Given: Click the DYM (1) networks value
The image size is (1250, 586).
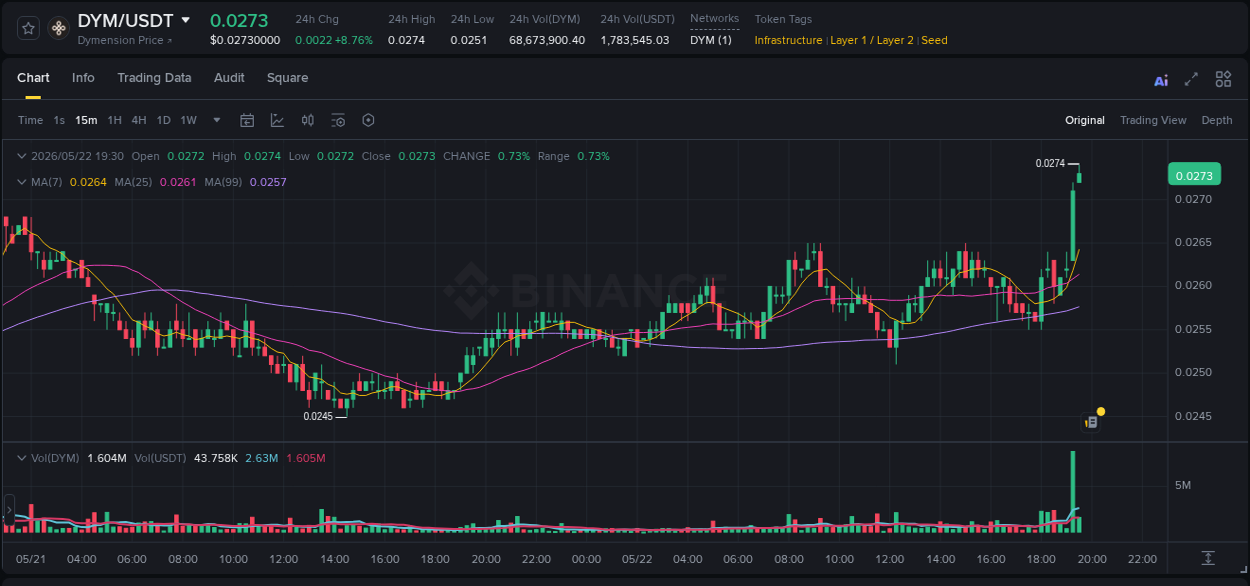Looking at the screenshot, I should [711, 40].
